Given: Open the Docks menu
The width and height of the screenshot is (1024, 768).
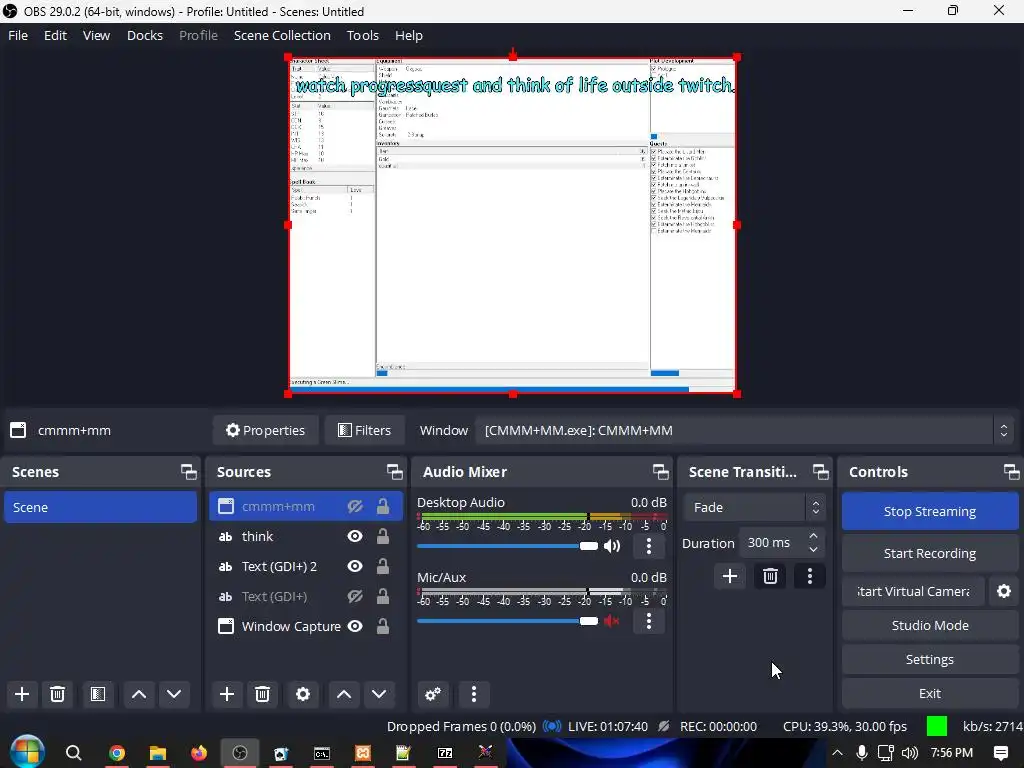Looking at the screenshot, I should tap(144, 35).
